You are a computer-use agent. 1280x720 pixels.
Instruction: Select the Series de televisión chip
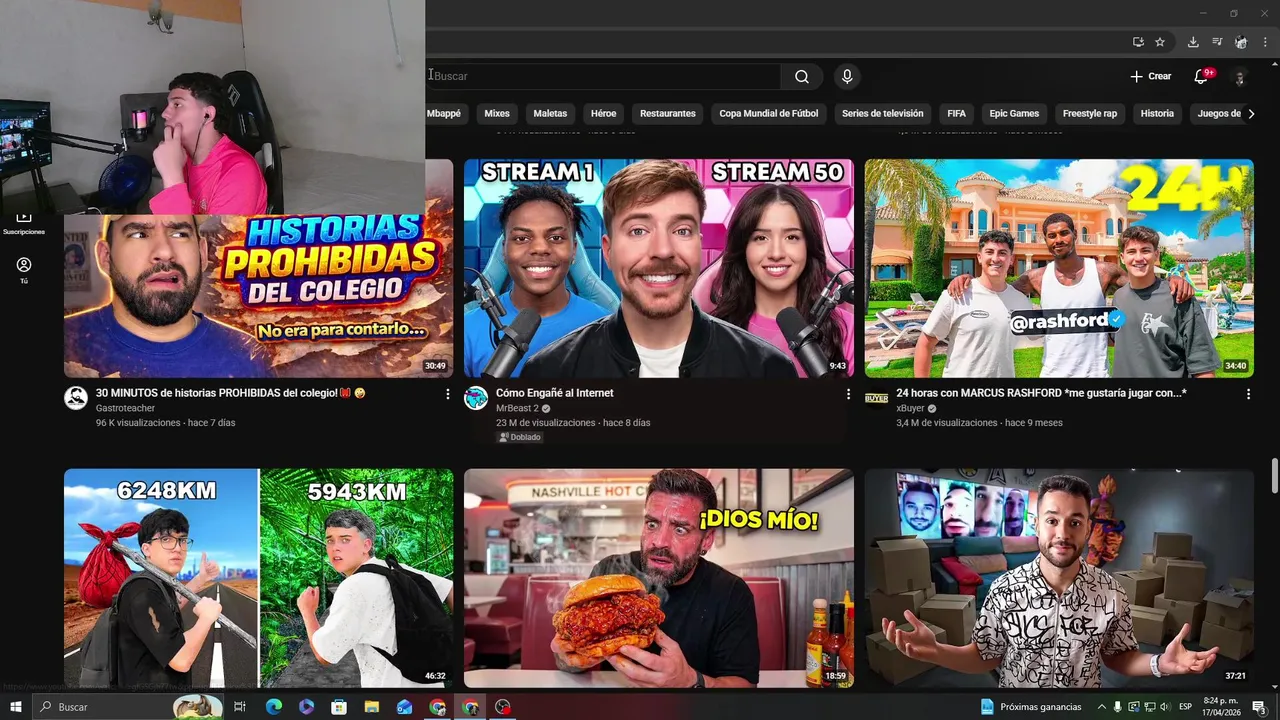coord(883,113)
